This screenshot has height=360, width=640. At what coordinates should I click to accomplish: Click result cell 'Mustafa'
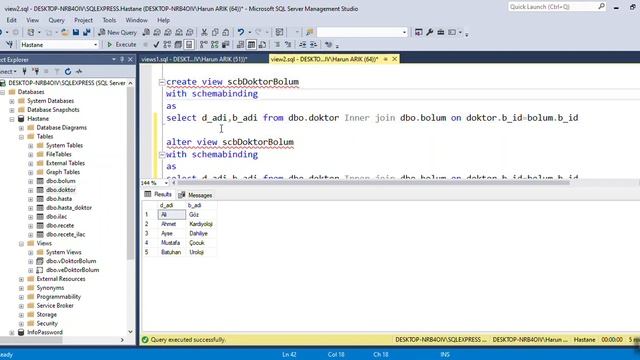(171, 243)
